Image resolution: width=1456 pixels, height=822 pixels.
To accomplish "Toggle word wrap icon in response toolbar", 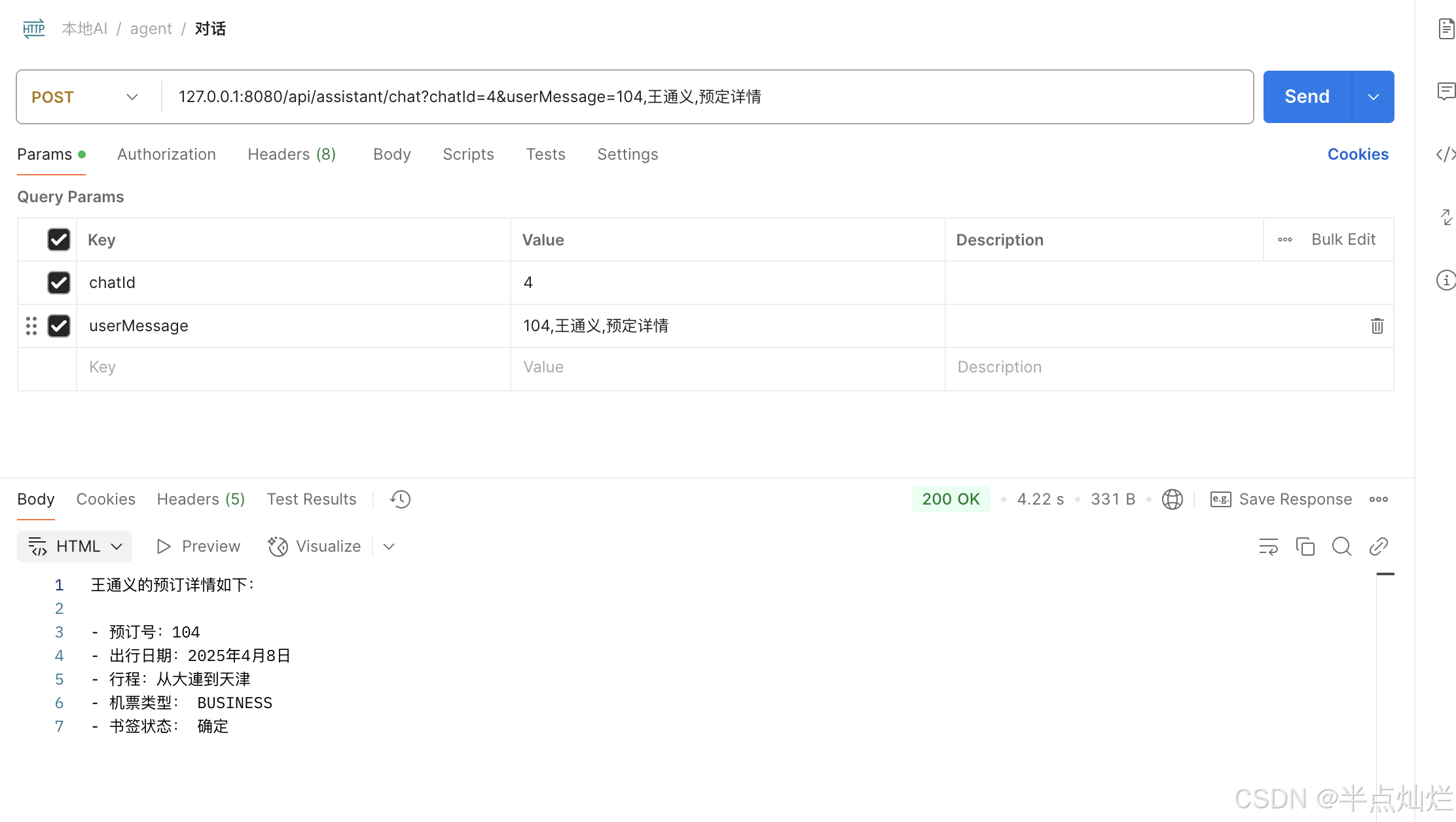I will 1268,546.
